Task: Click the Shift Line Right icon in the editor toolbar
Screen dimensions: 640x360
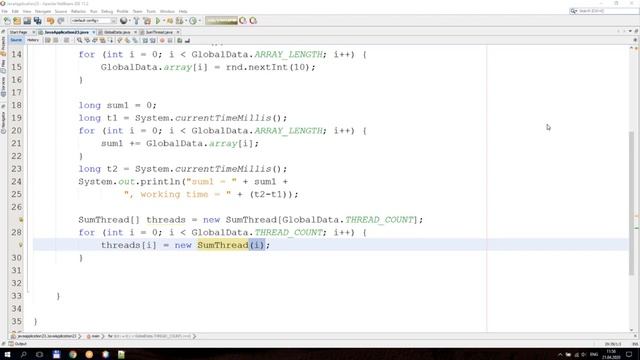Action: 152,40
